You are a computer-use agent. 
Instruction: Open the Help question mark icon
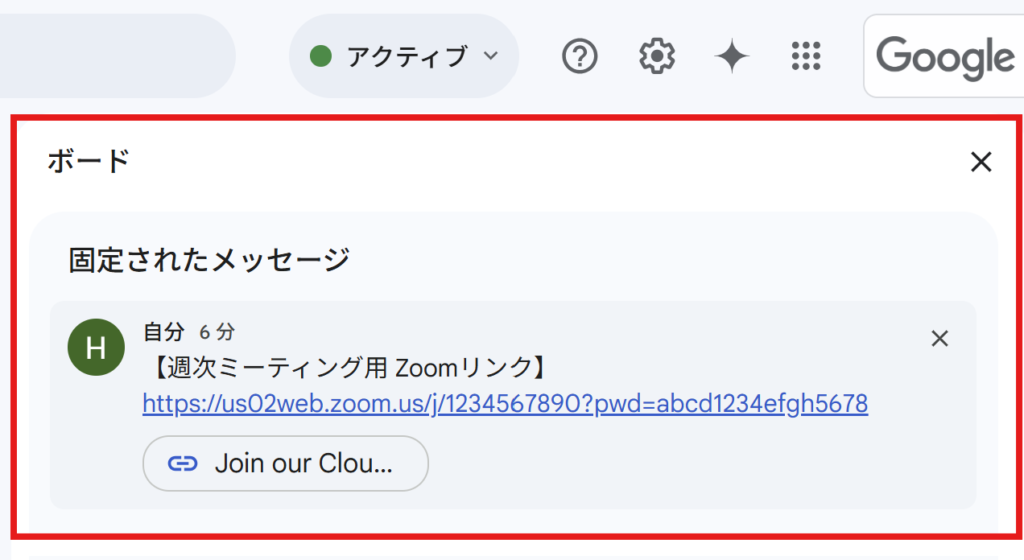point(579,56)
